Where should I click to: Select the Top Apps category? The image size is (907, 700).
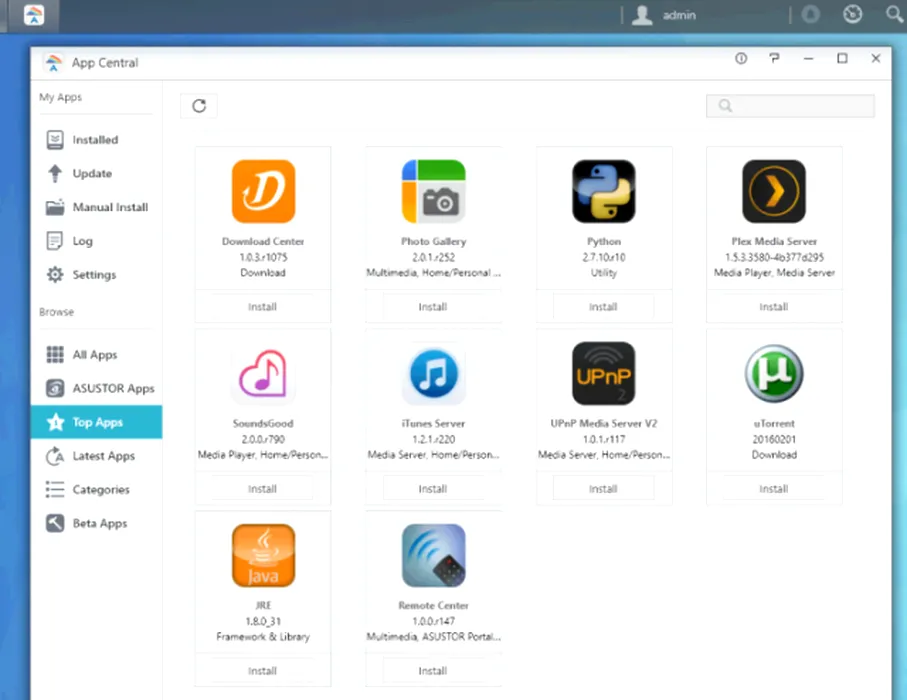pos(96,422)
